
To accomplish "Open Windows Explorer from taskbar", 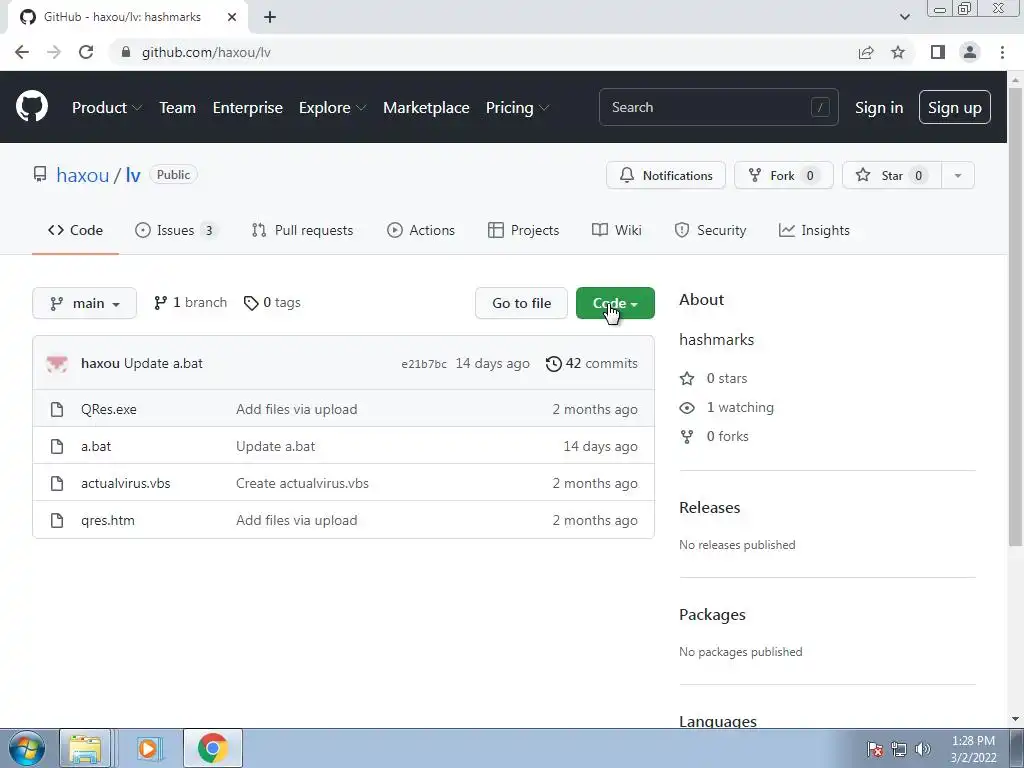I will (85, 748).
